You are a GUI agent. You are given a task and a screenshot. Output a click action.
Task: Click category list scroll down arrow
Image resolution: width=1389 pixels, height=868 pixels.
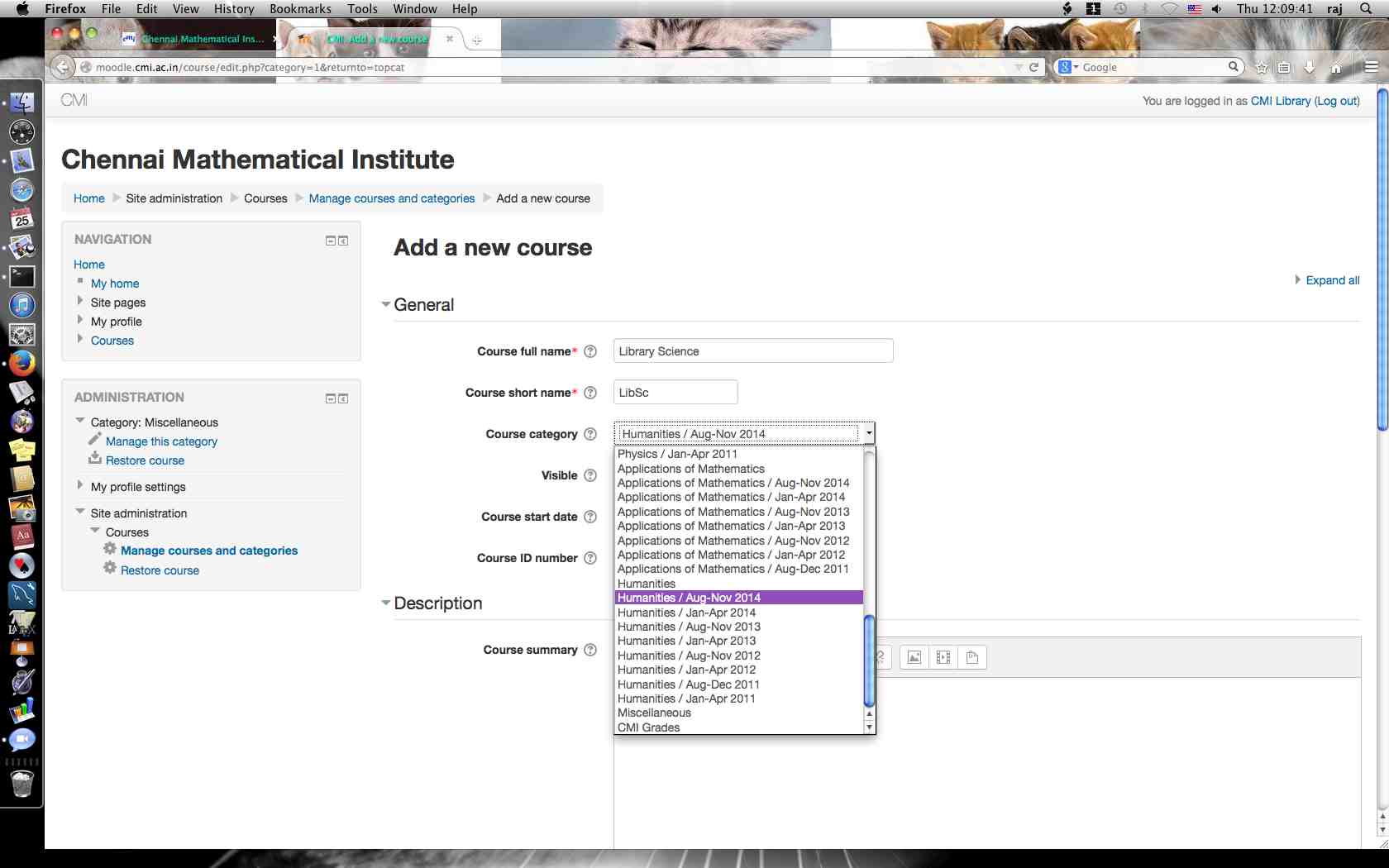[x=869, y=727]
